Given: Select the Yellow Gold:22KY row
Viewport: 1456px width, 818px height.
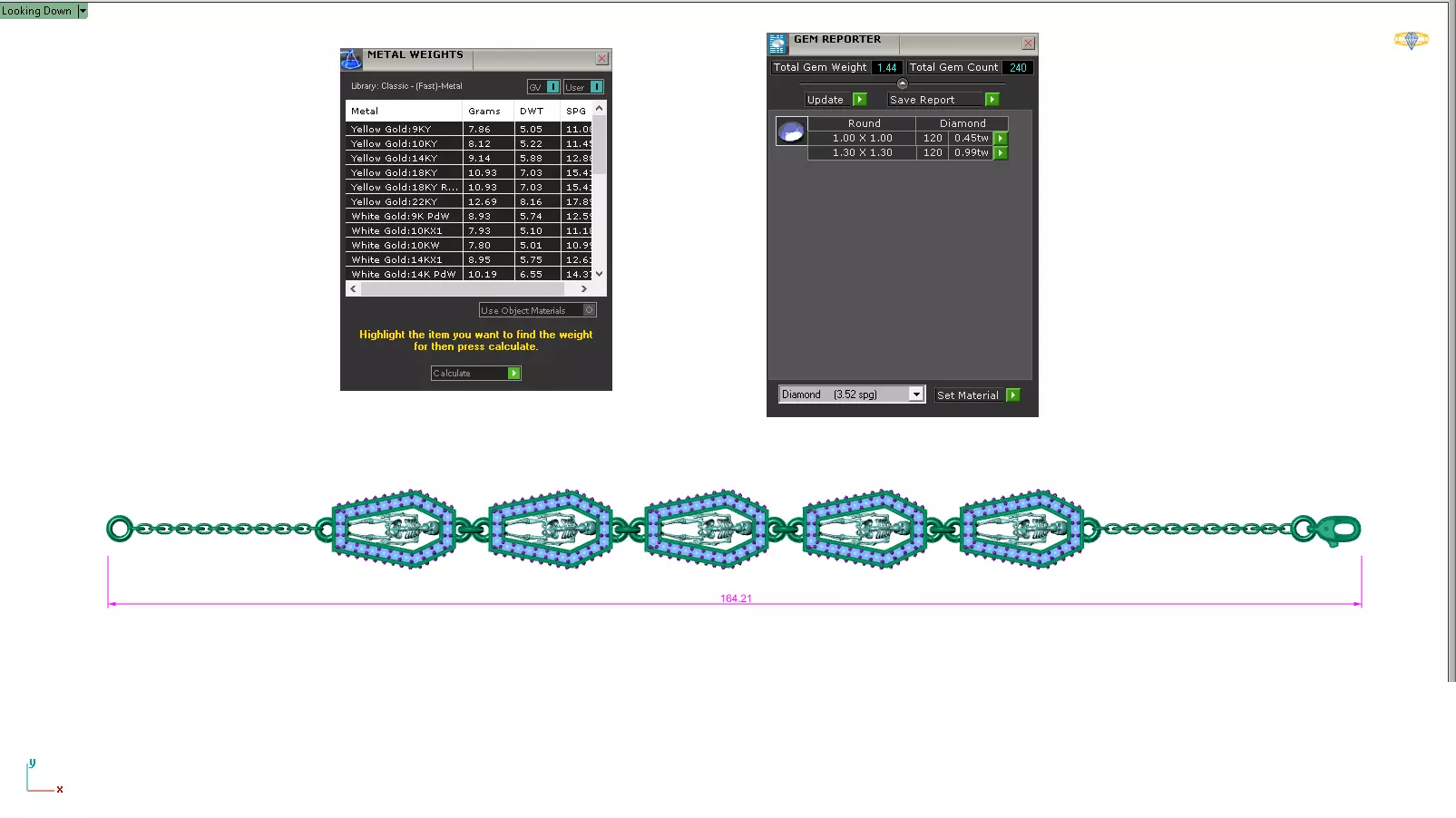Looking at the screenshot, I should pyautogui.click(x=469, y=202).
